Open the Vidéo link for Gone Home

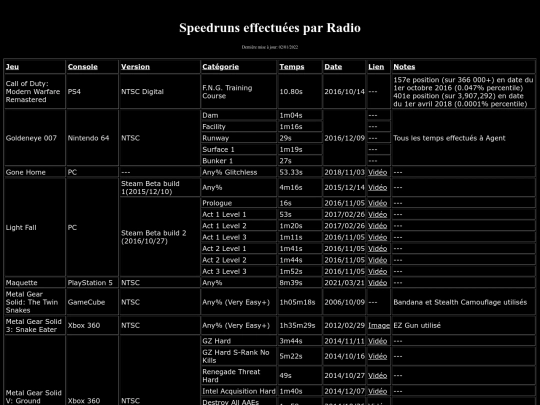(x=377, y=172)
